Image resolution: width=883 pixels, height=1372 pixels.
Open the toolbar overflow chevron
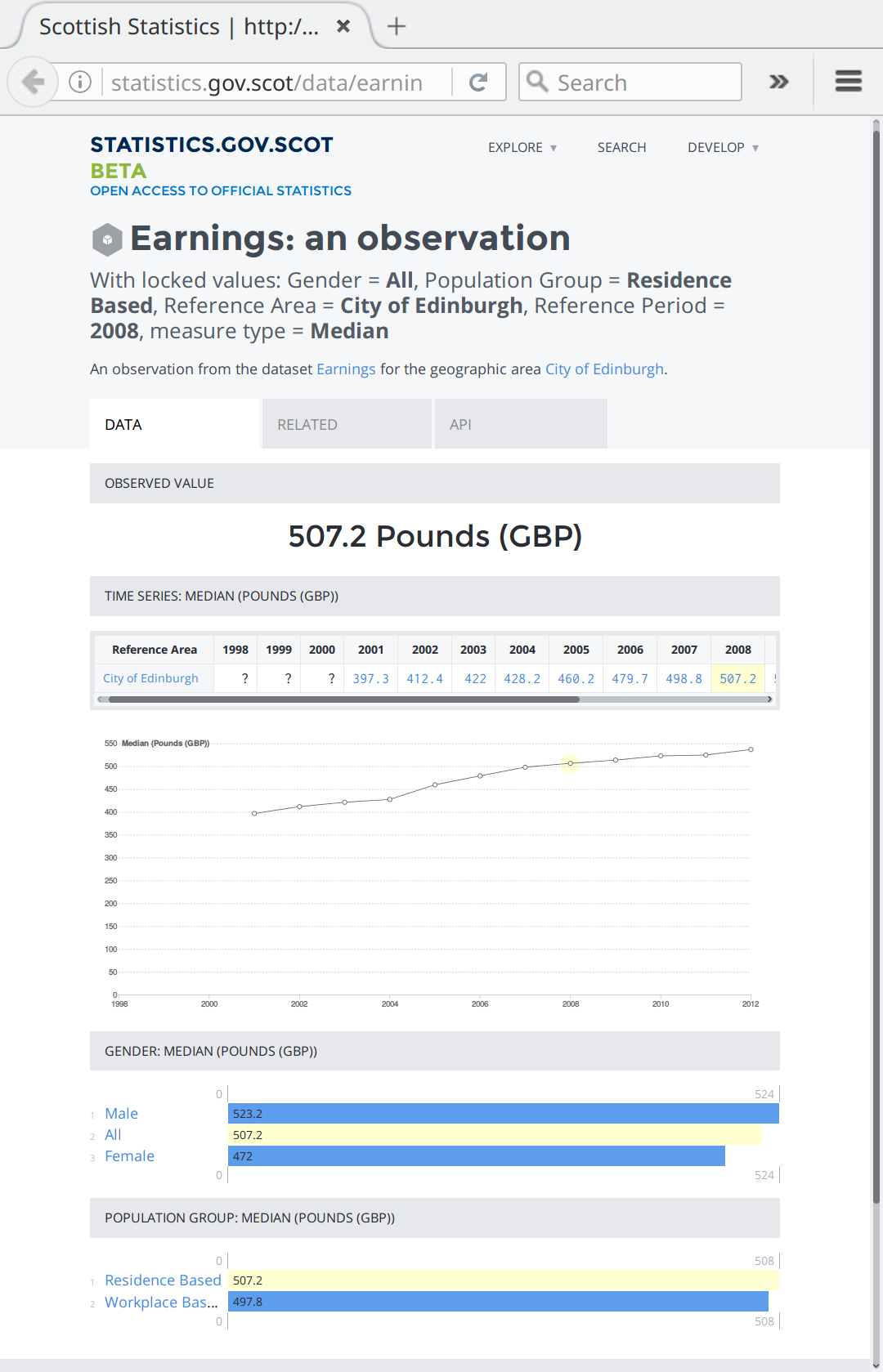click(778, 82)
